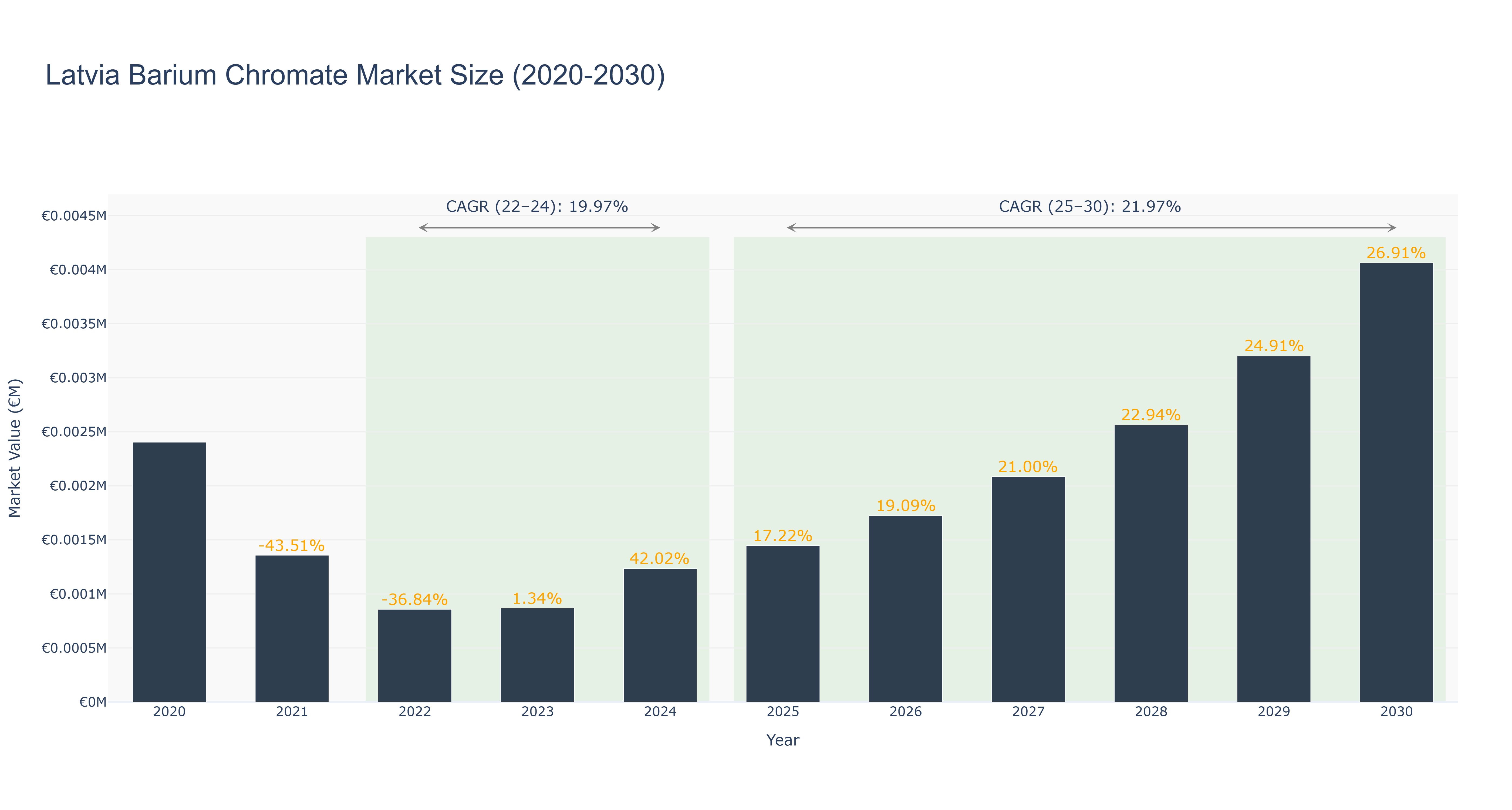Click the '2027' x-axis label
1512x810 pixels.
pyautogui.click(x=1028, y=712)
